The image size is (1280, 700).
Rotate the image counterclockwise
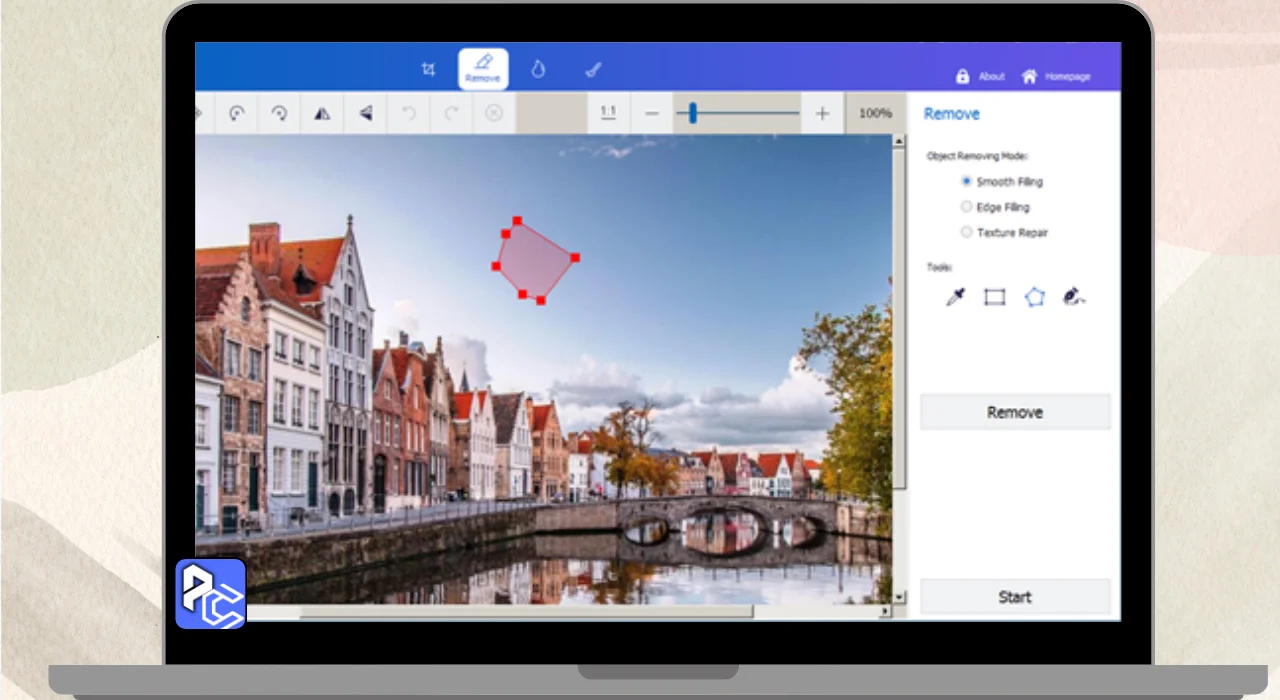click(237, 113)
